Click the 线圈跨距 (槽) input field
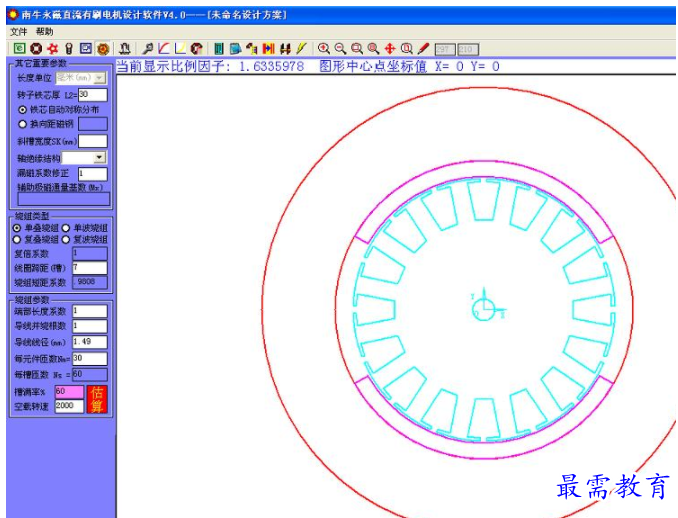678x518 pixels. (x=90, y=268)
